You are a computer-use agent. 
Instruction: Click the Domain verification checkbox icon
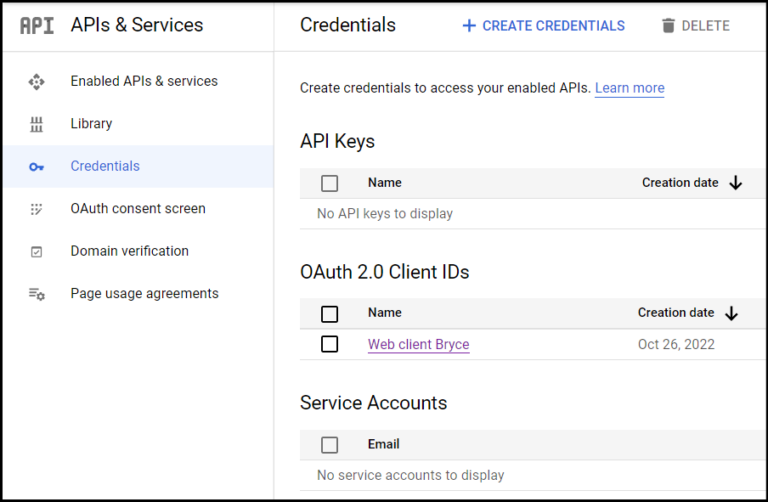(x=37, y=252)
